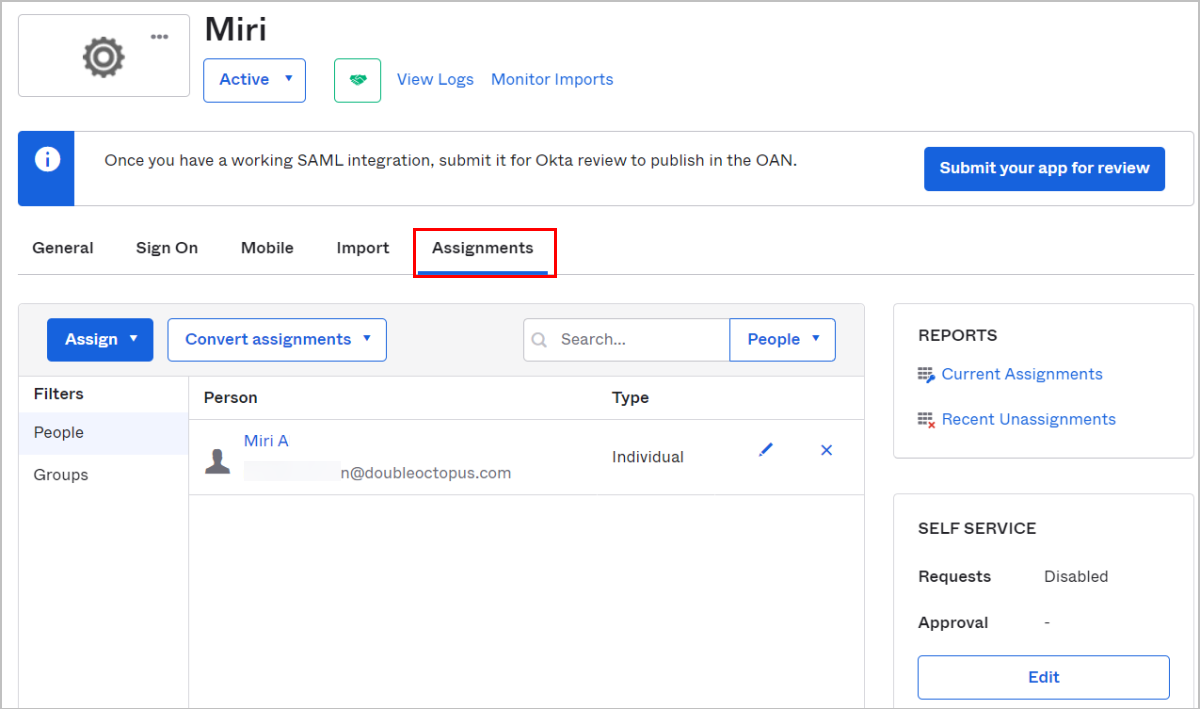Click the Filters heading
Image resolution: width=1200 pixels, height=709 pixels.
point(59,394)
